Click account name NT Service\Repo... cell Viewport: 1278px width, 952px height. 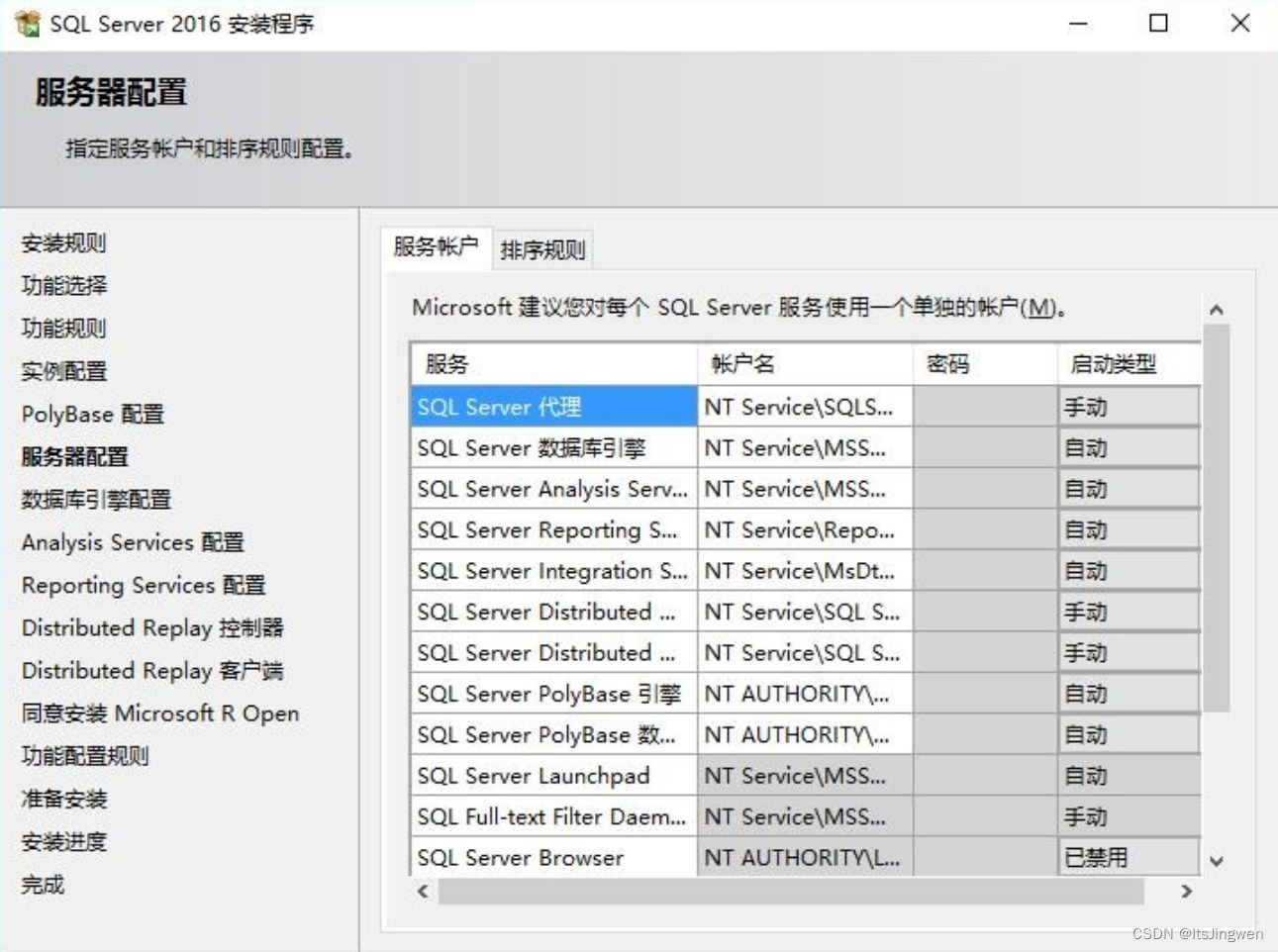click(805, 530)
